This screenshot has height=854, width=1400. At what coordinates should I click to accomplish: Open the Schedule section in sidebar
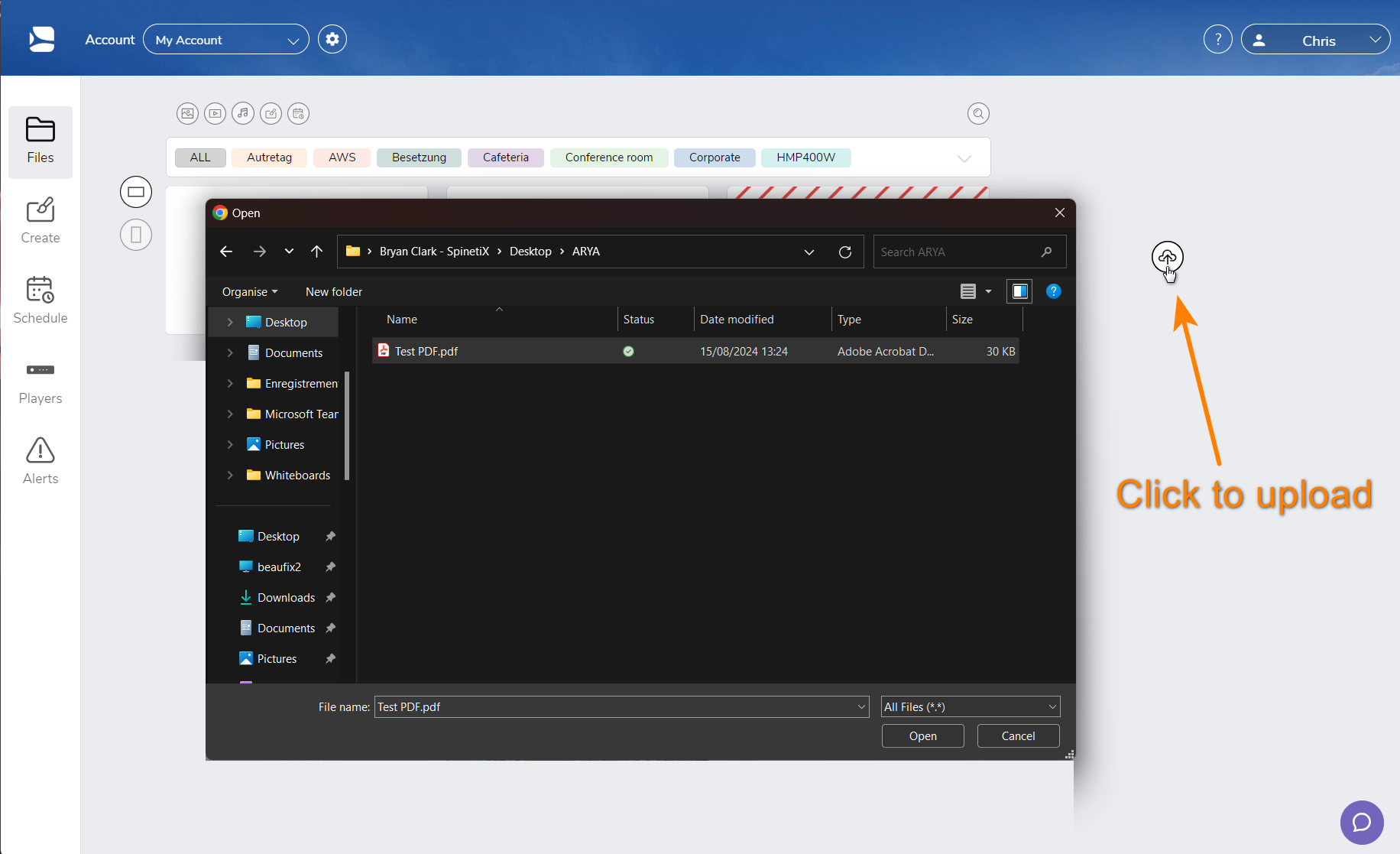click(x=41, y=301)
